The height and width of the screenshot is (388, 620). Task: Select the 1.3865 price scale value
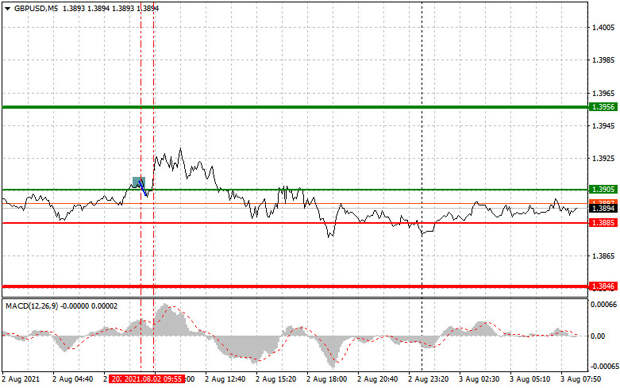pos(603,256)
